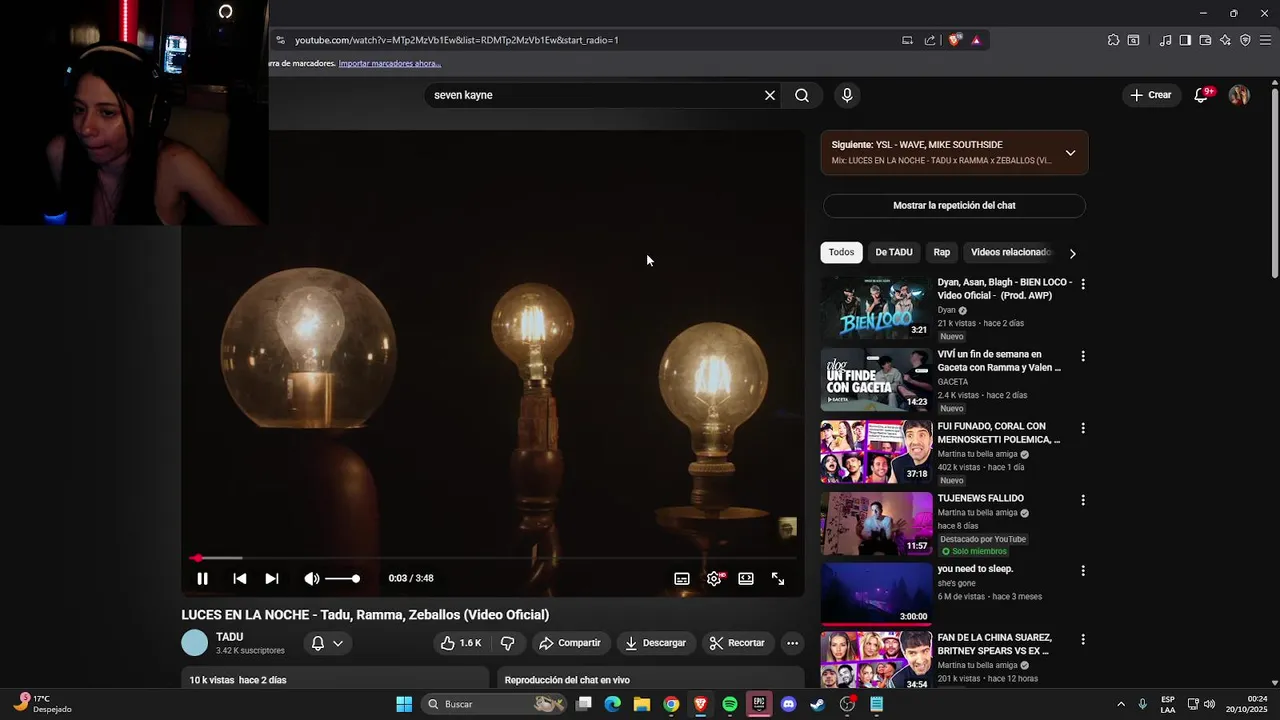This screenshot has width=1280, height=720.
Task: Select the Rap filter chip
Action: click(x=942, y=252)
